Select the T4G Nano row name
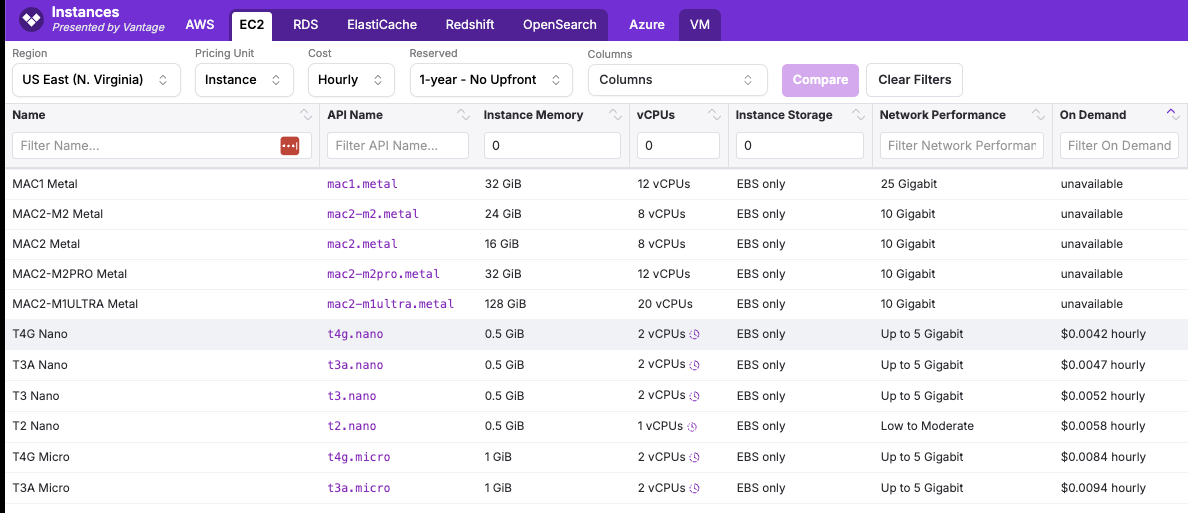 (x=40, y=334)
